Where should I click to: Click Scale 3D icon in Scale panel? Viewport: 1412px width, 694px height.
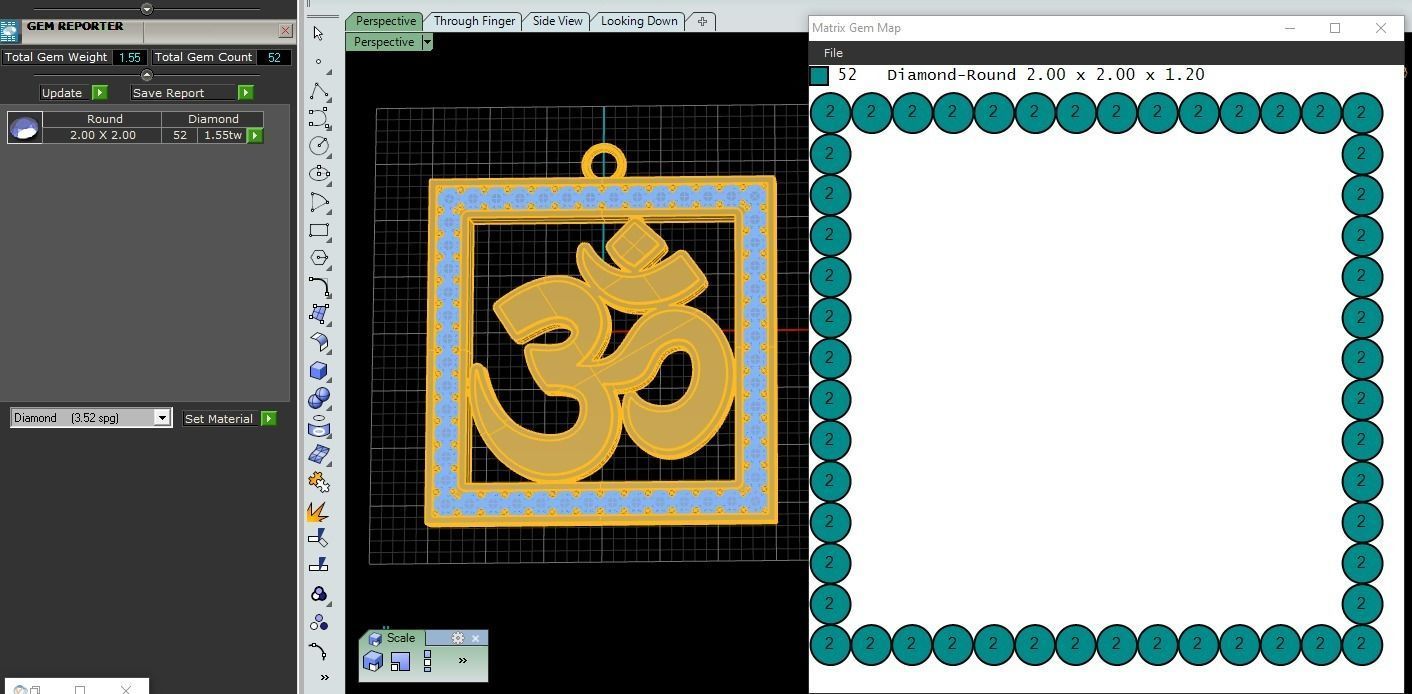(373, 661)
